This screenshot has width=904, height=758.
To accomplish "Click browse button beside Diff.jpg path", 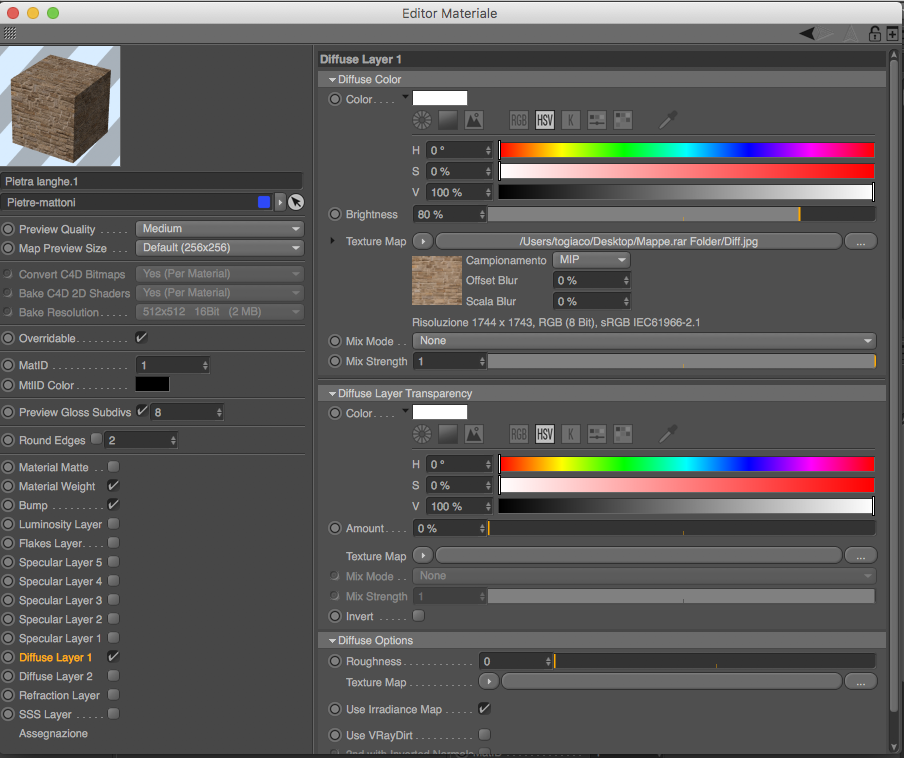I will click(x=860, y=241).
